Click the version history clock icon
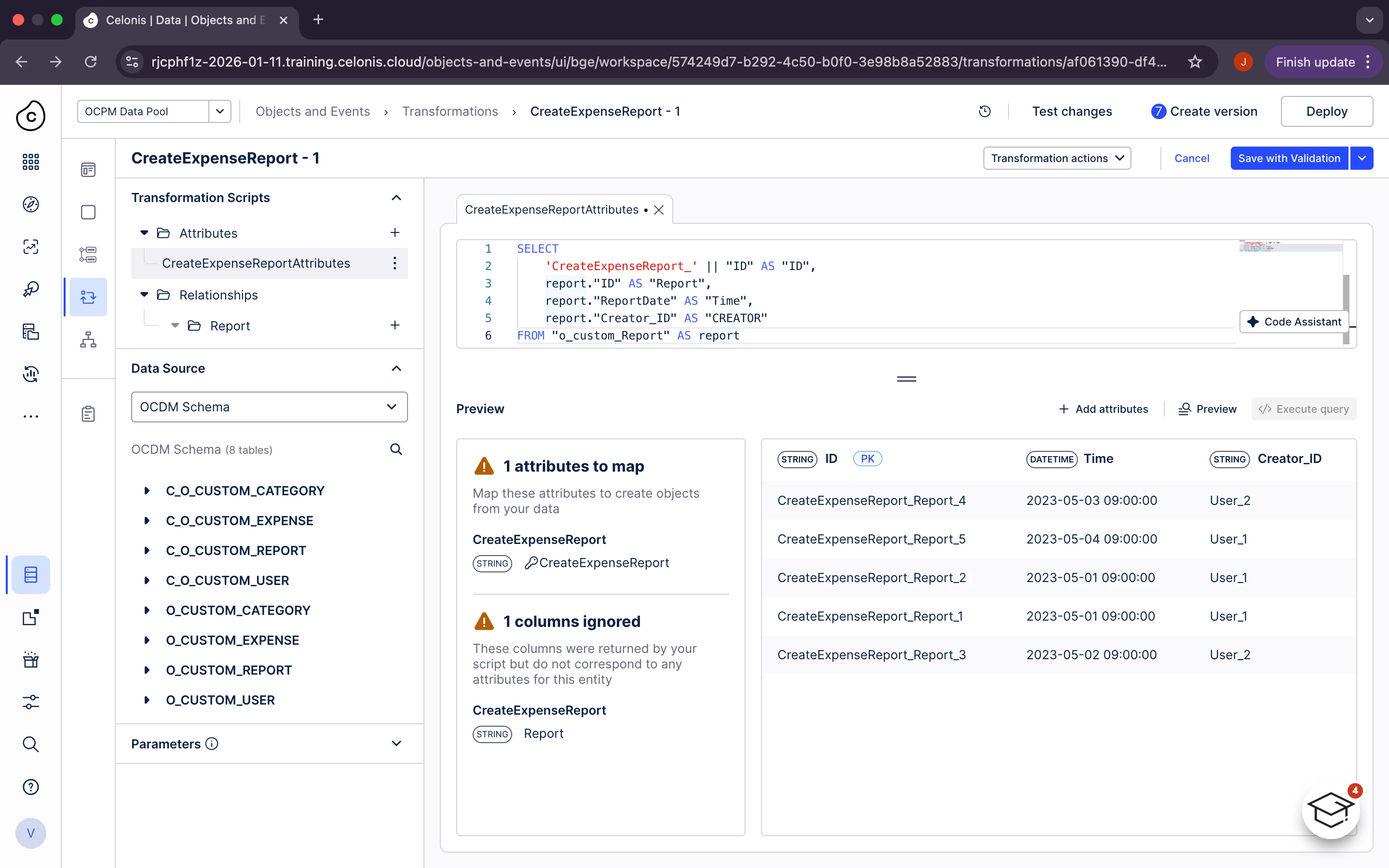Screen dimensions: 1389x868 point(984,111)
